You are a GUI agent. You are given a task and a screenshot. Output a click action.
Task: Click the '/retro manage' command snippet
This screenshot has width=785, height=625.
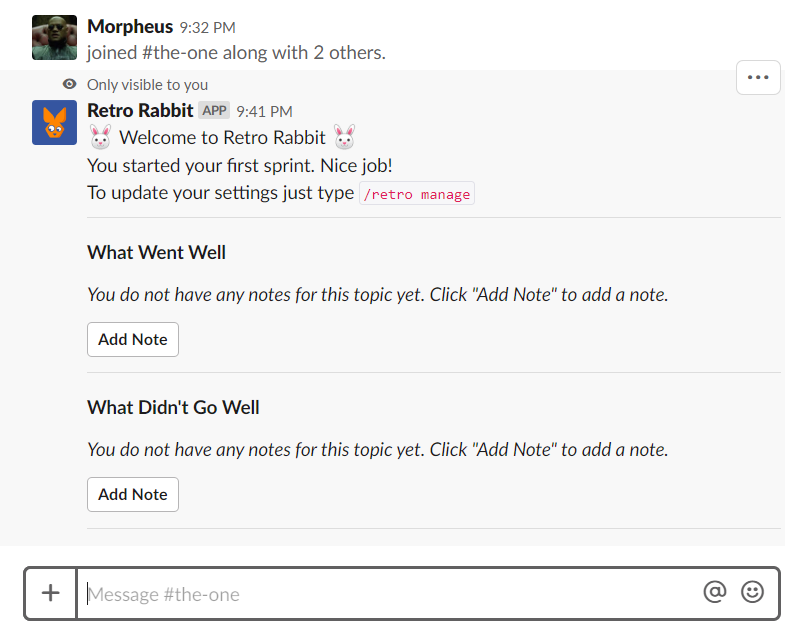pyautogui.click(x=417, y=194)
